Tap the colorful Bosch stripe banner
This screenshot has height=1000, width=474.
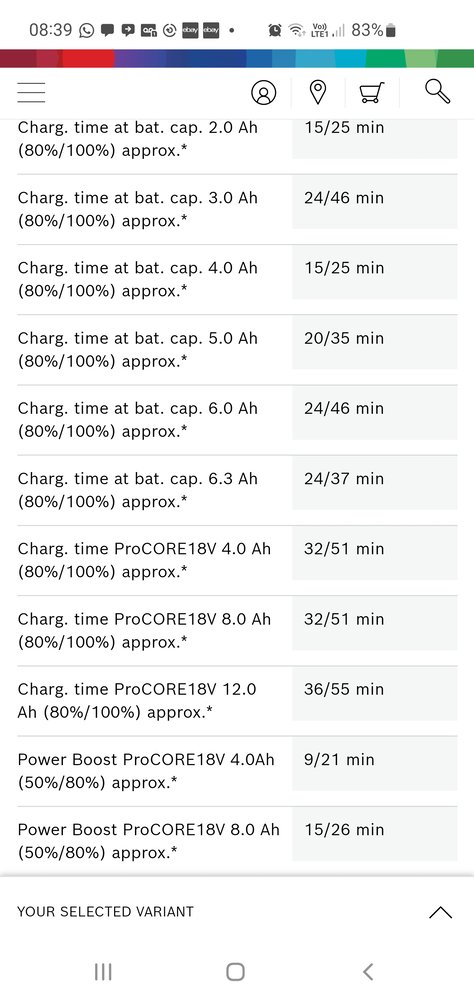[237, 58]
